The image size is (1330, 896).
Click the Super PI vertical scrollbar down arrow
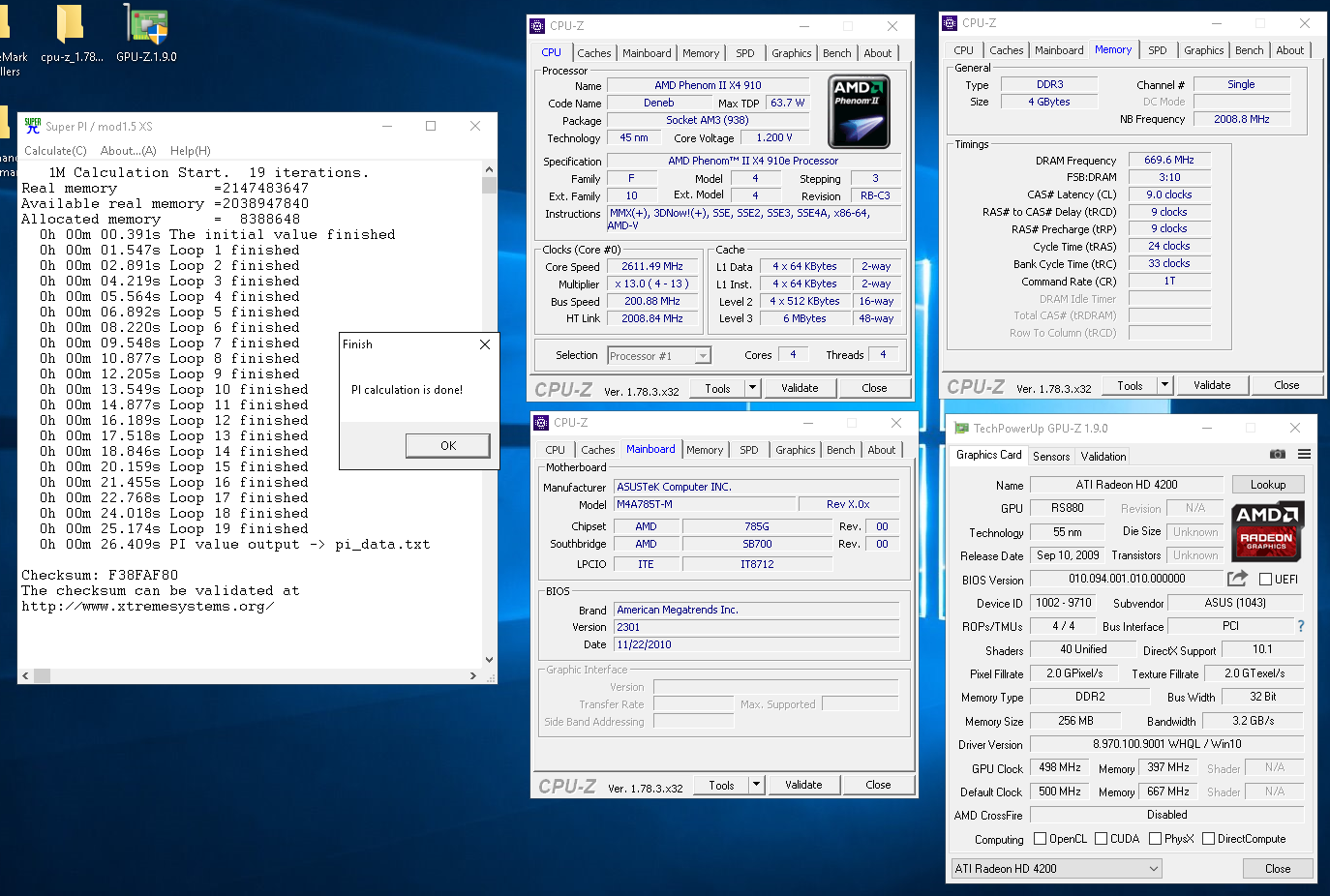489,659
